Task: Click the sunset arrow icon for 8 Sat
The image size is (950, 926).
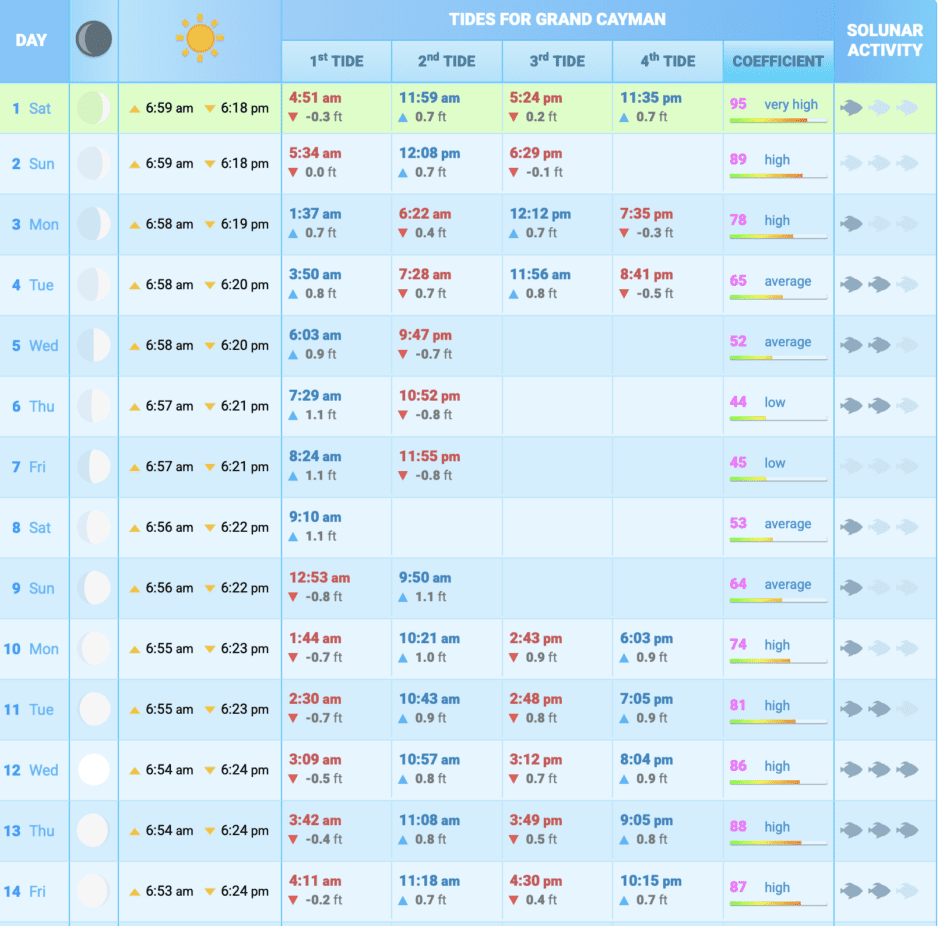Action: click(210, 528)
